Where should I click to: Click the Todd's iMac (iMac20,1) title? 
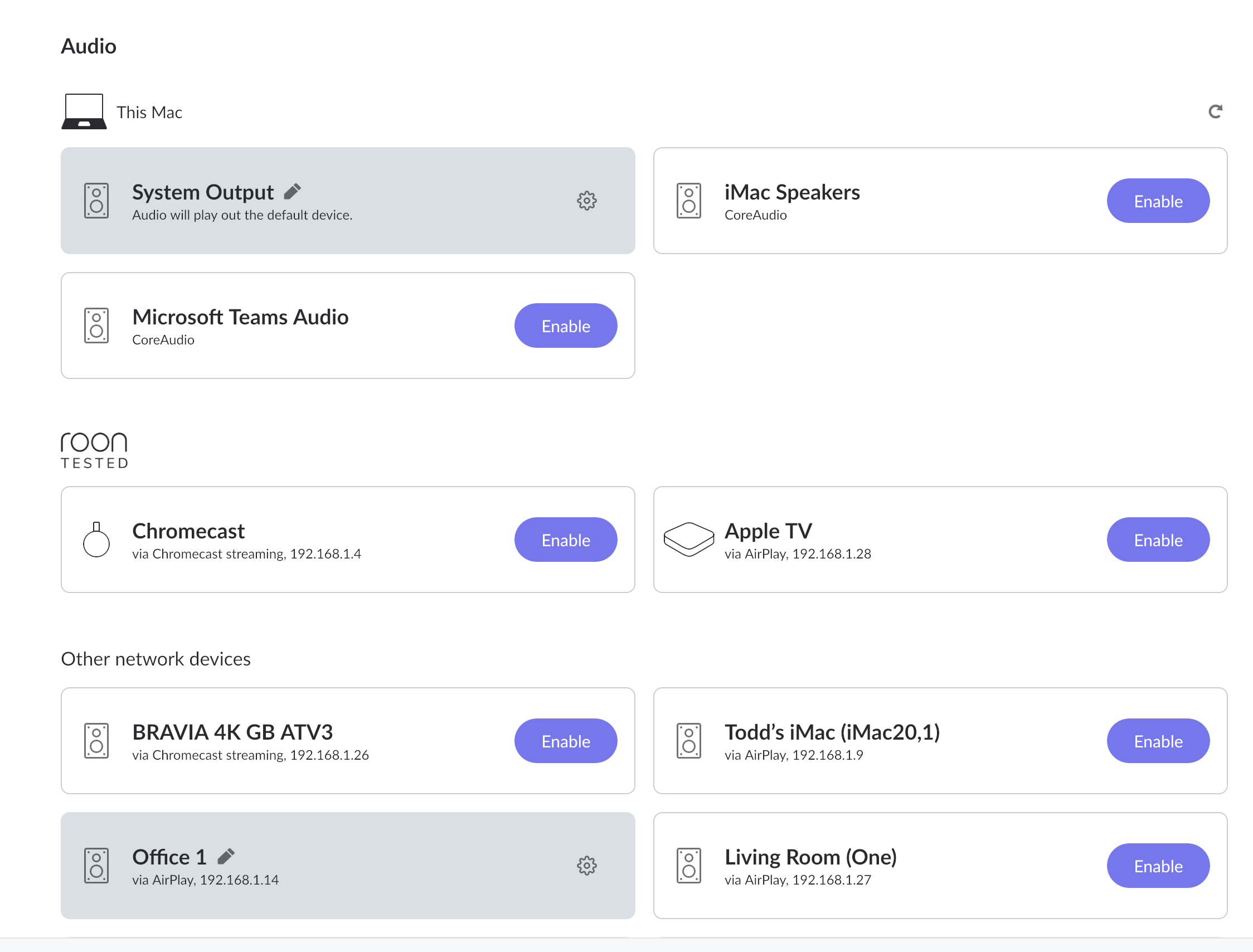[833, 732]
